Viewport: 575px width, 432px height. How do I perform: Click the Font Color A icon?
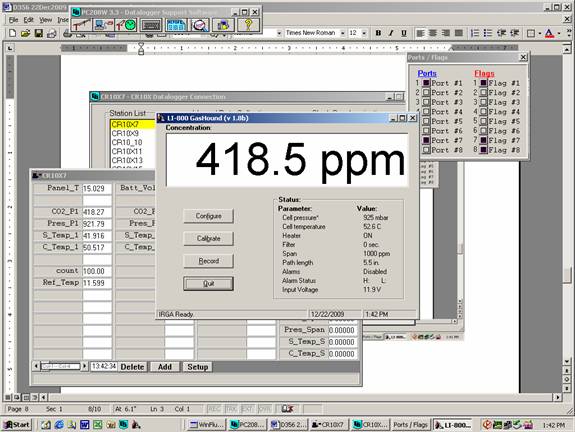(x=549, y=33)
